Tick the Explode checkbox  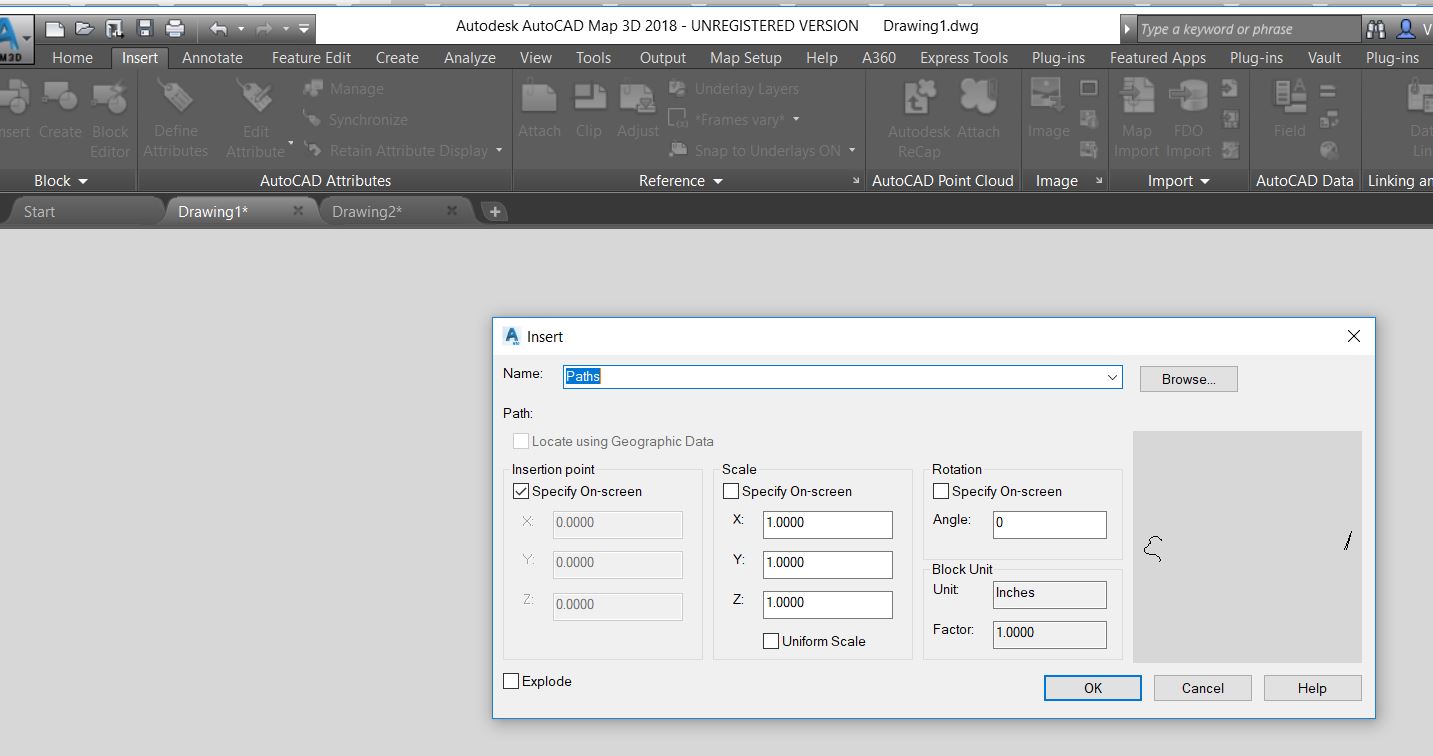coord(511,681)
